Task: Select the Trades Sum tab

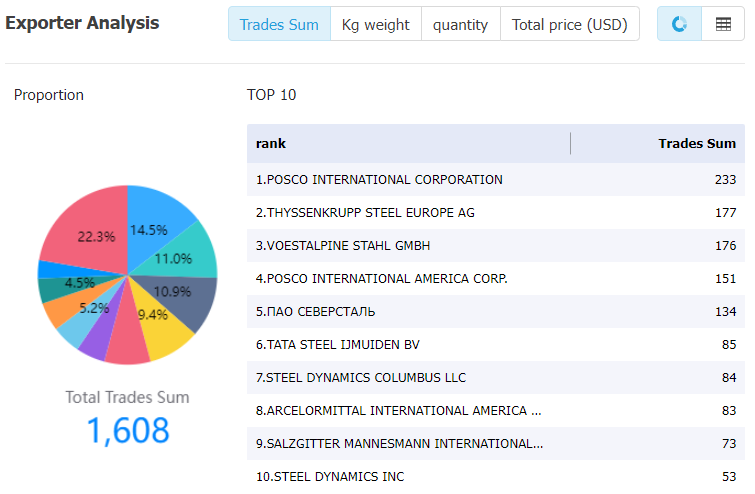Action: [x=279, y=24]
